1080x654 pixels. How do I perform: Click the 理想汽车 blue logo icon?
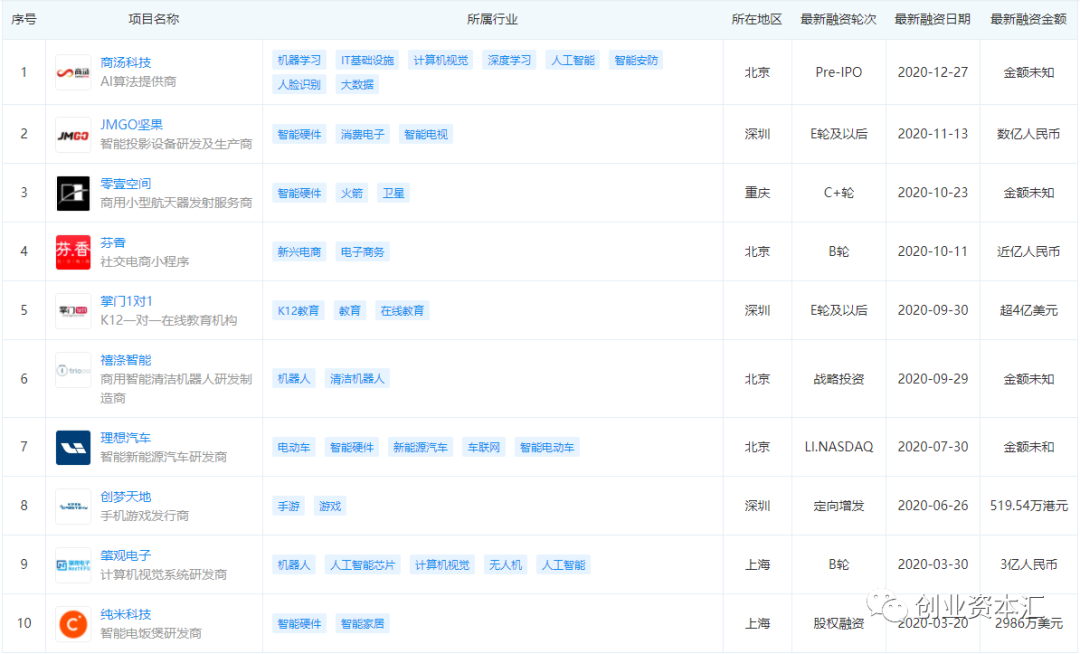(73, 447)
